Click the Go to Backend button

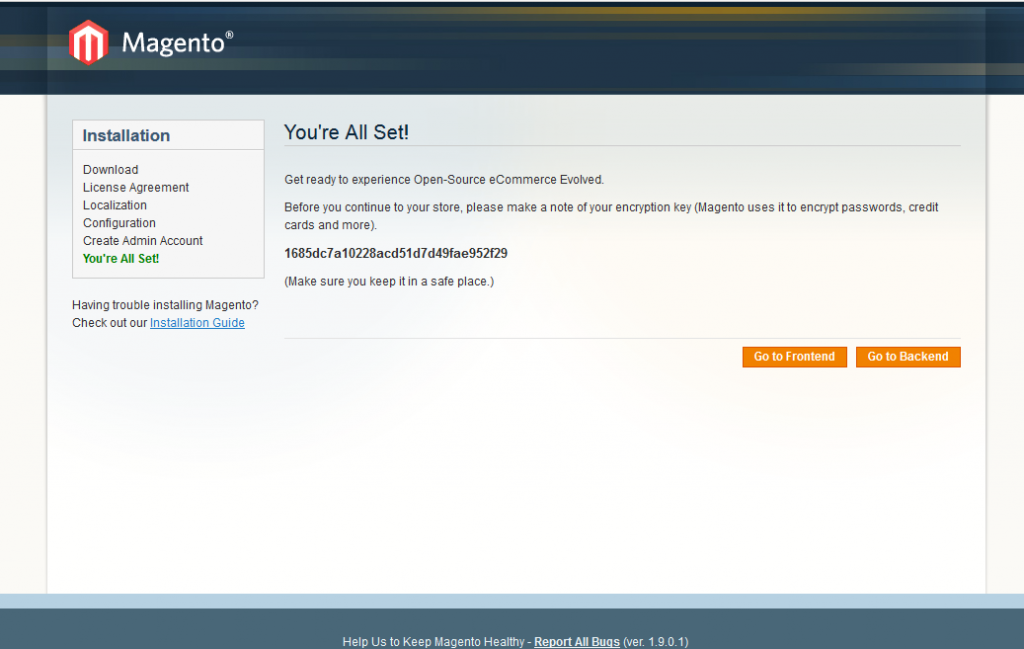(908, 356)
